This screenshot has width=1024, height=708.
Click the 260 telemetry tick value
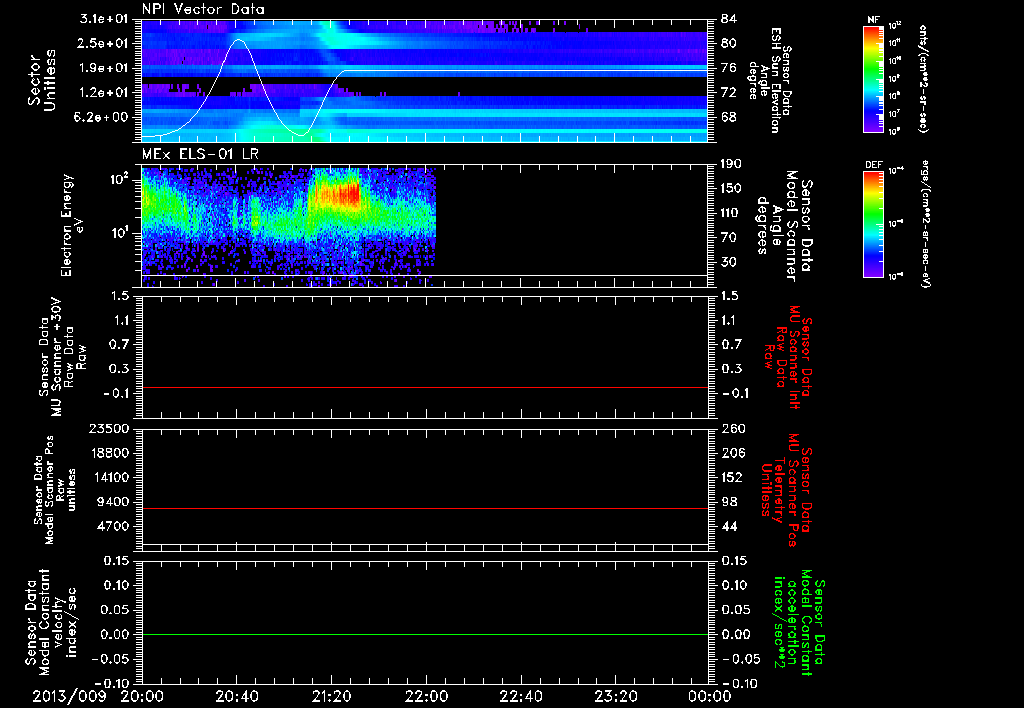733,429
